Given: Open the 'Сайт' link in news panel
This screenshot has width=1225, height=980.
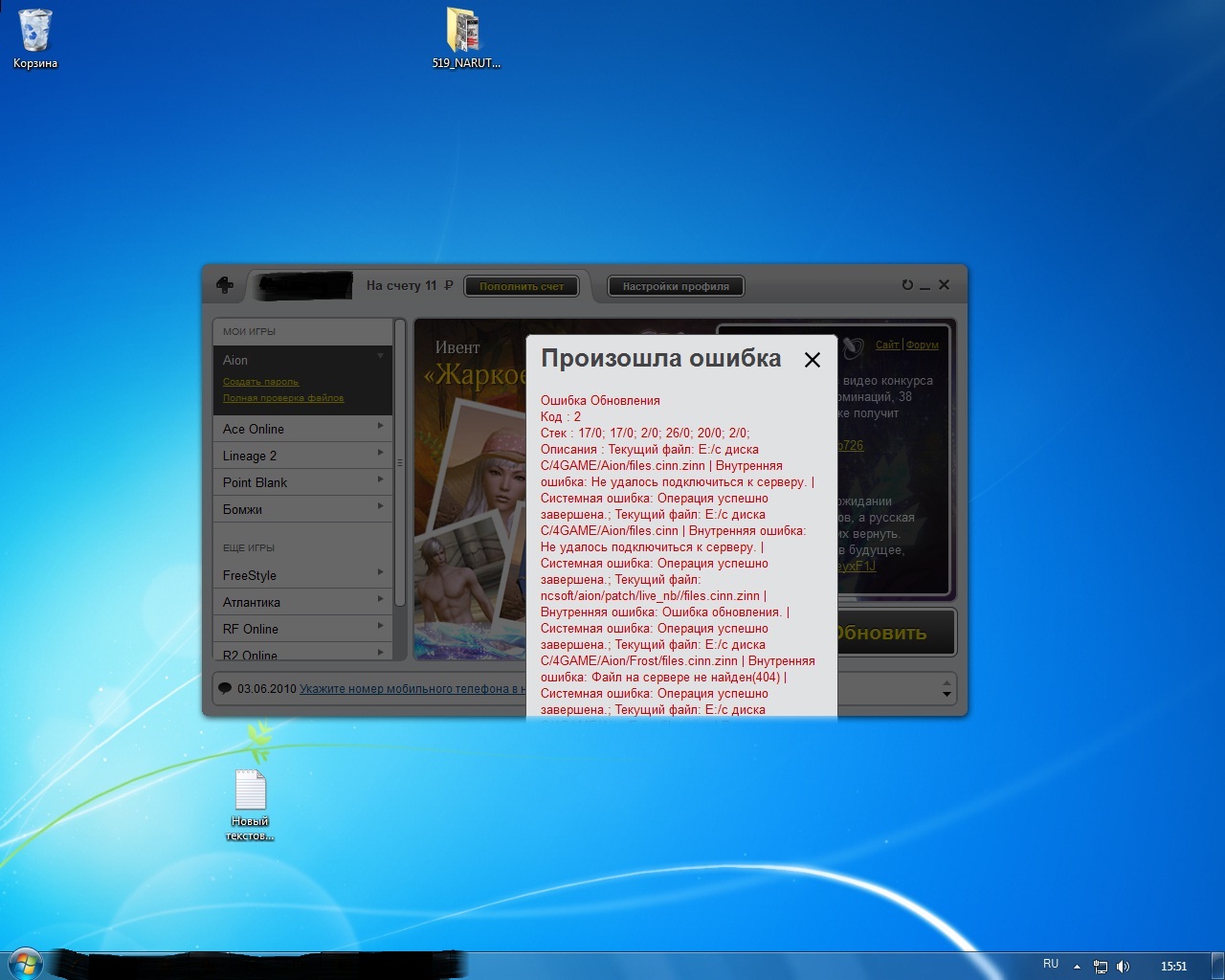Looking at the screenshot, I should (887, 345).
